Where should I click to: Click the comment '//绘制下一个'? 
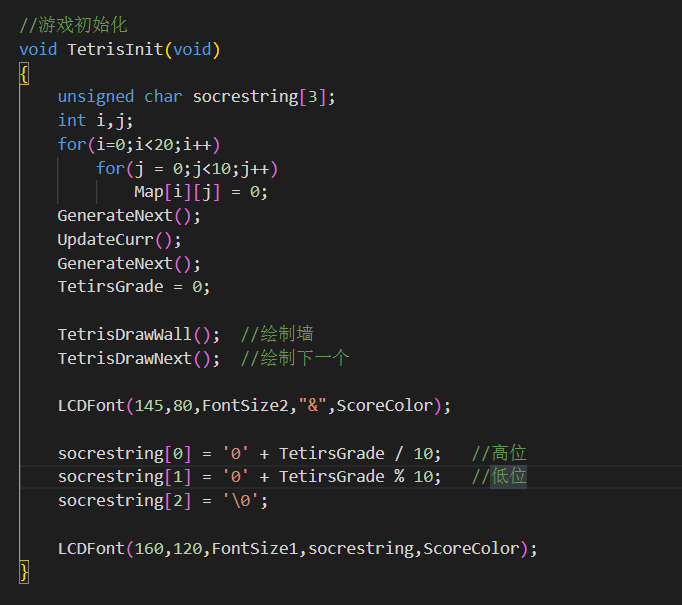295,358
